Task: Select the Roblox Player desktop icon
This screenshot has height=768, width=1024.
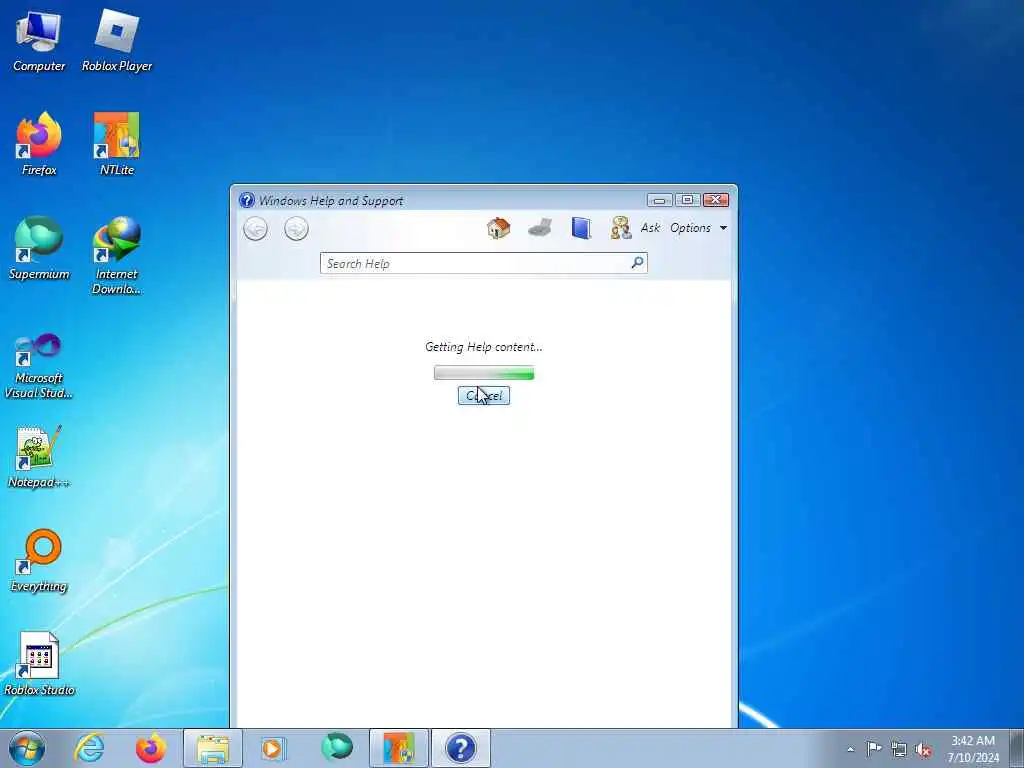Action: click(x=117, y=42)
